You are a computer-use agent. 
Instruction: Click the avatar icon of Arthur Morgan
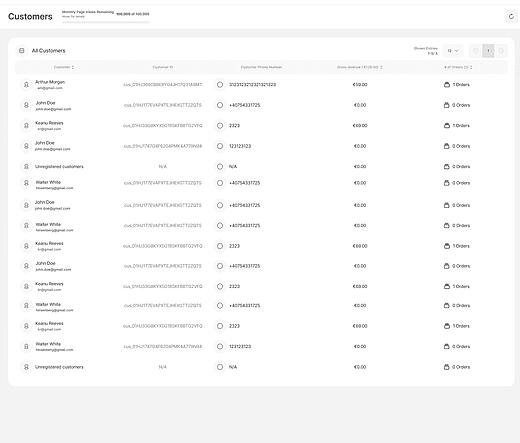[x=26, y=85]
